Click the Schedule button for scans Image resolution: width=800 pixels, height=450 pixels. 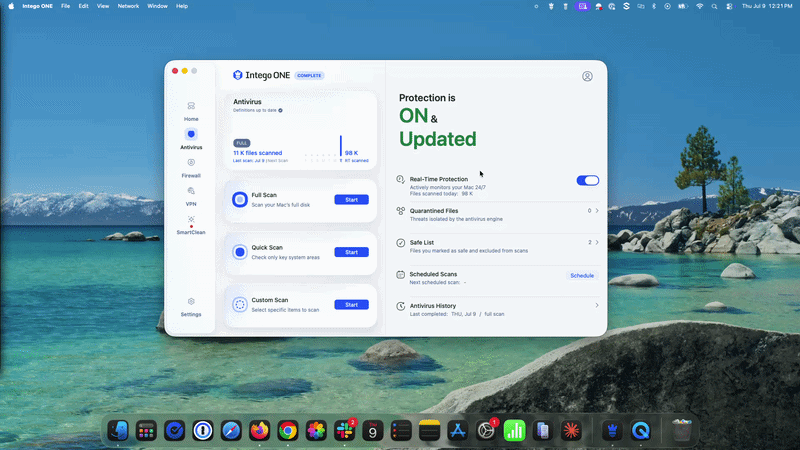(x=582, y=276)
